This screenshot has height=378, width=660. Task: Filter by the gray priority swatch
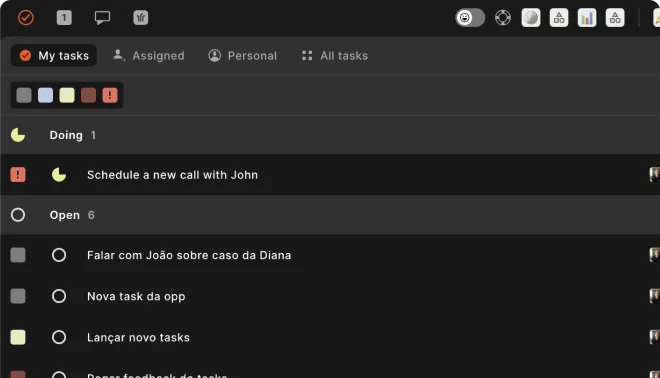tap(24, 95)
